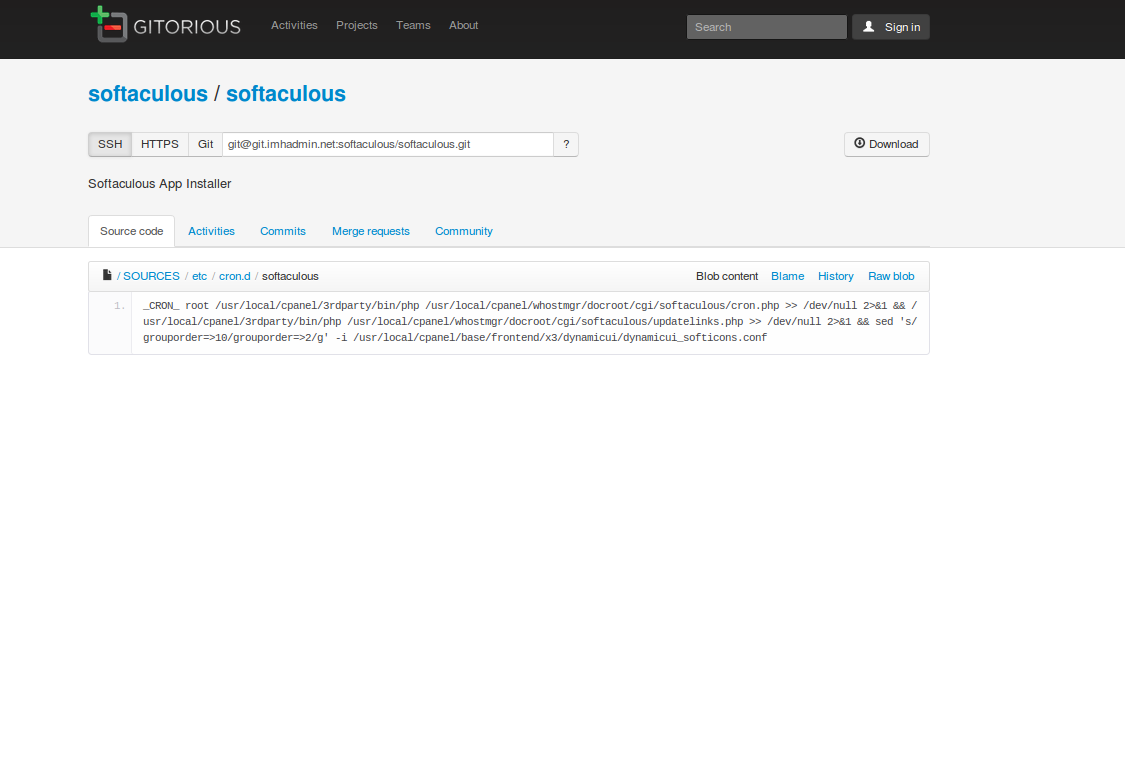Screen dimensions: 1125x769
Task: Click the Download button
Action: pos(886,144)
